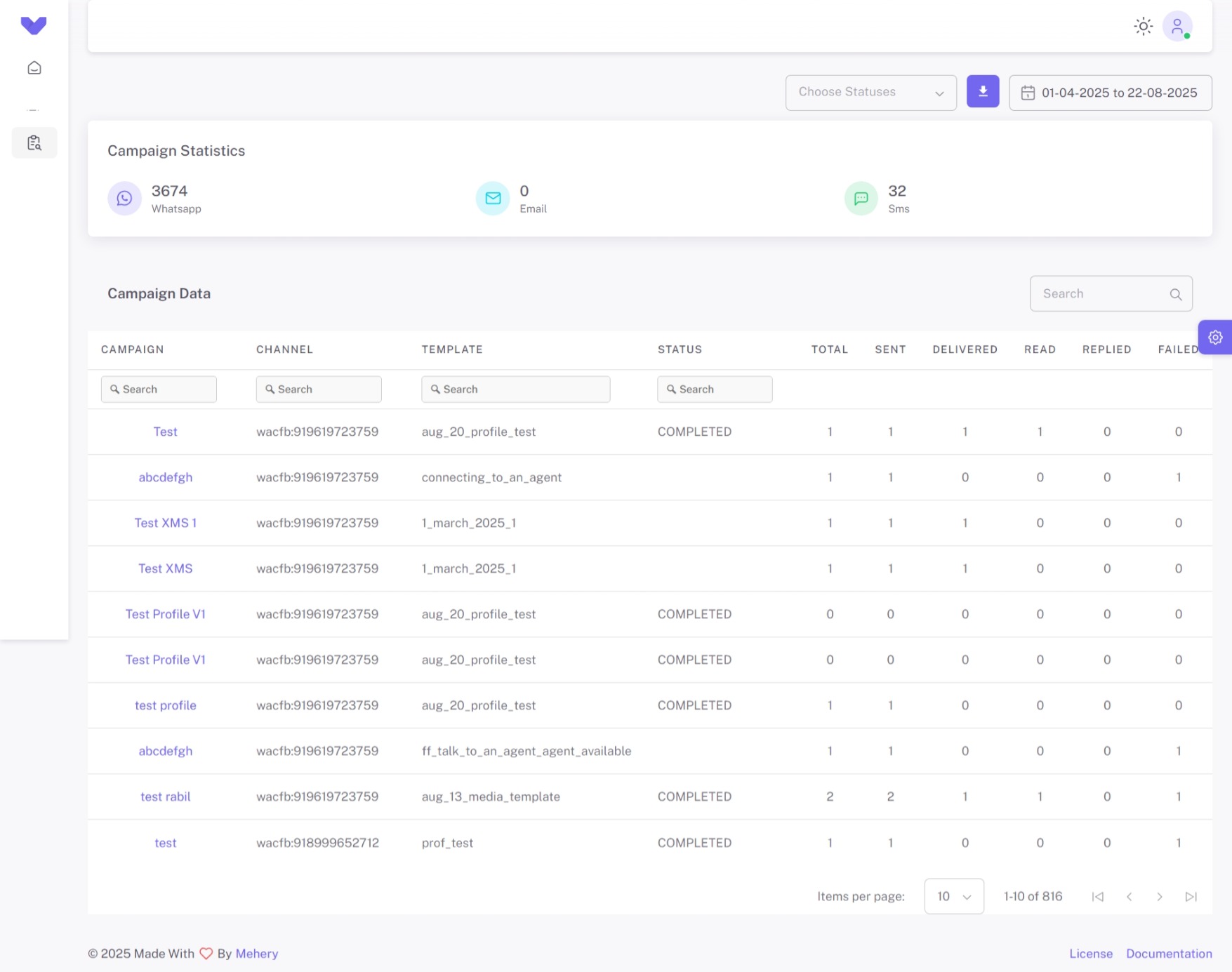Click the WhatsApp statistics icon

coord(124,198)
